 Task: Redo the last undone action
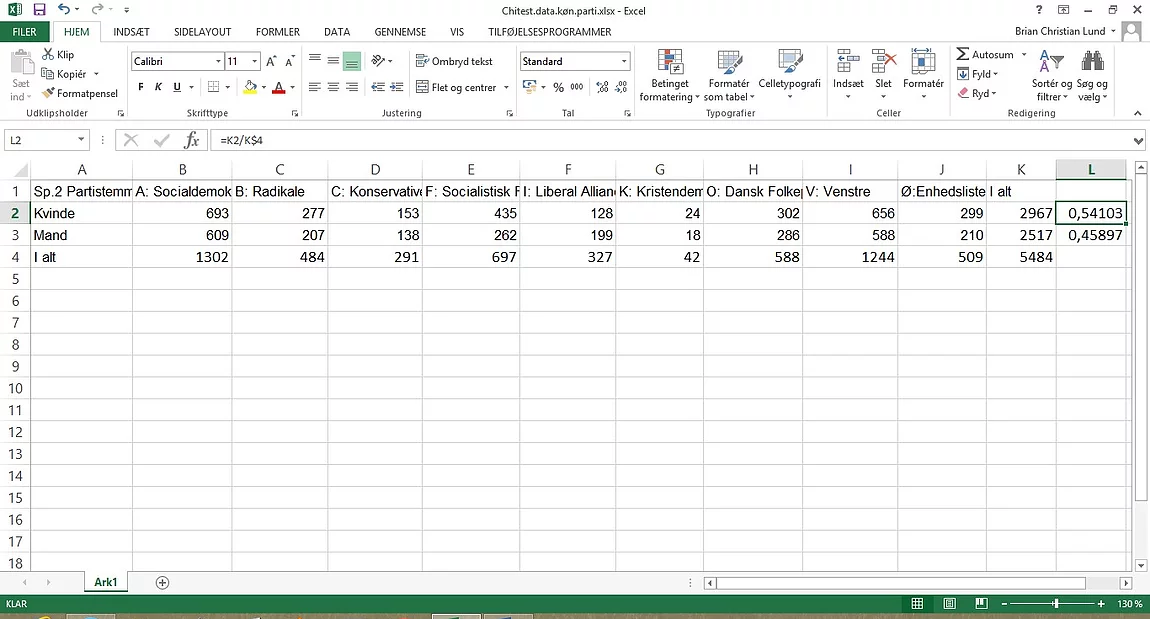point(97,10)
